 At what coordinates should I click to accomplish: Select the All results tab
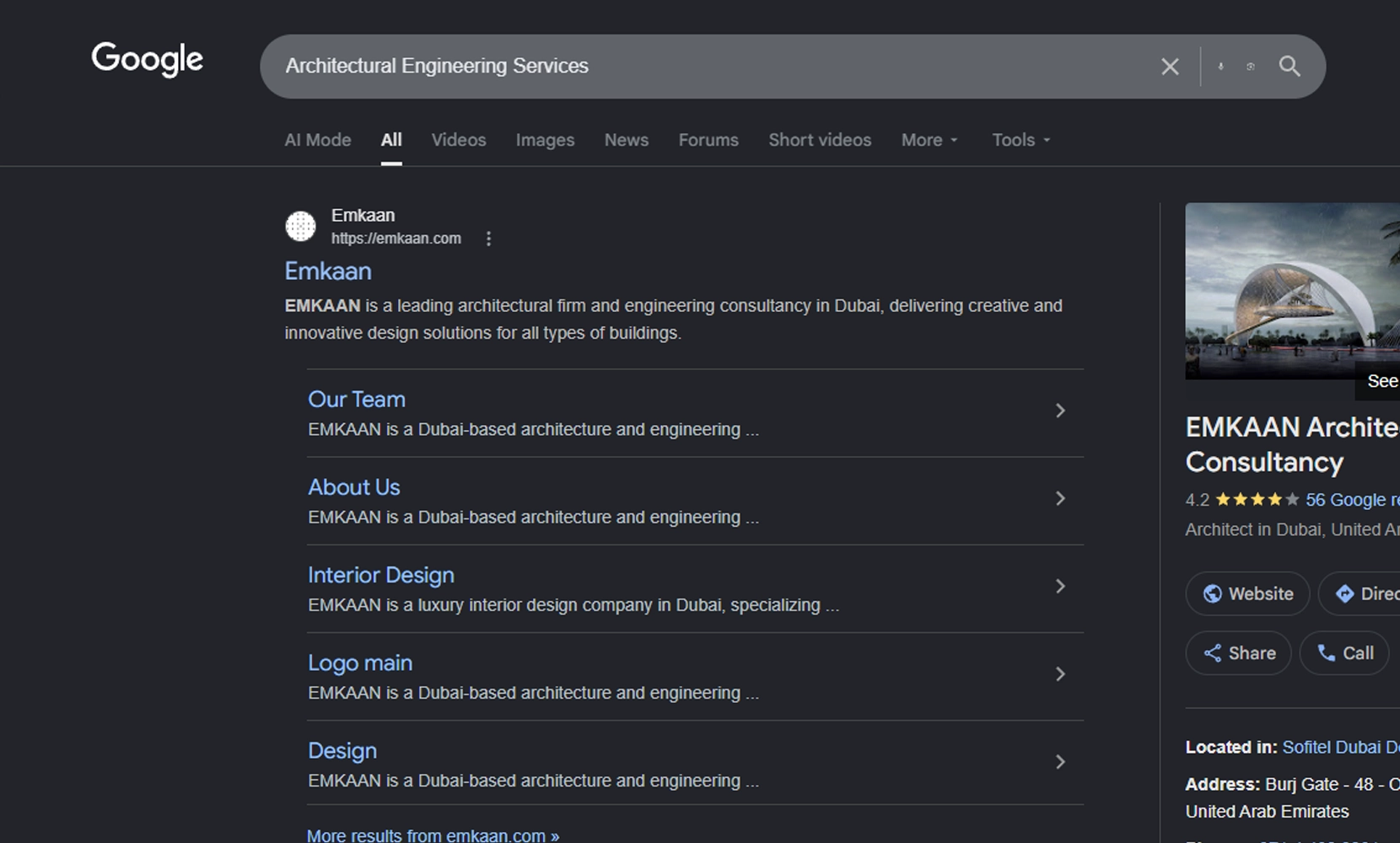pos(391,140)
